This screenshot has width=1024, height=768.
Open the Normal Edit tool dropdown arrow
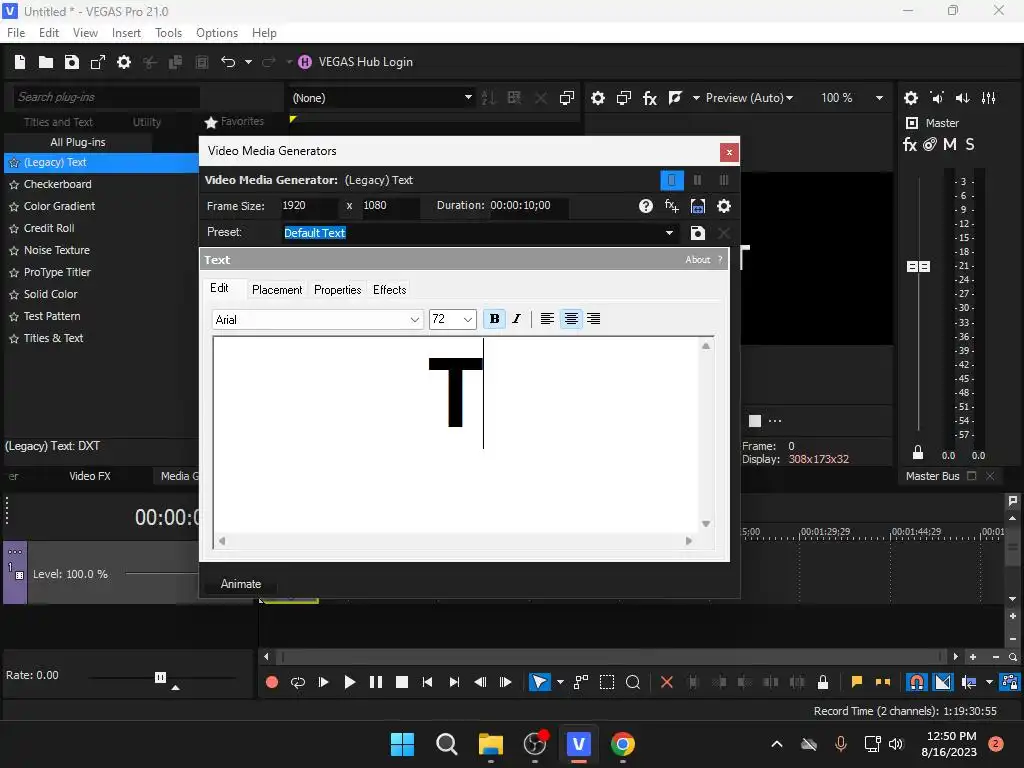[x=560, y=682]
